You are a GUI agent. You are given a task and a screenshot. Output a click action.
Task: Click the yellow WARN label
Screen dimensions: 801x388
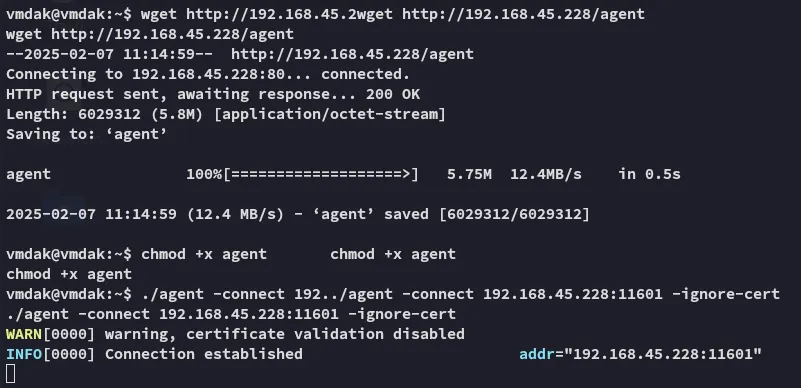pos(24,334)
